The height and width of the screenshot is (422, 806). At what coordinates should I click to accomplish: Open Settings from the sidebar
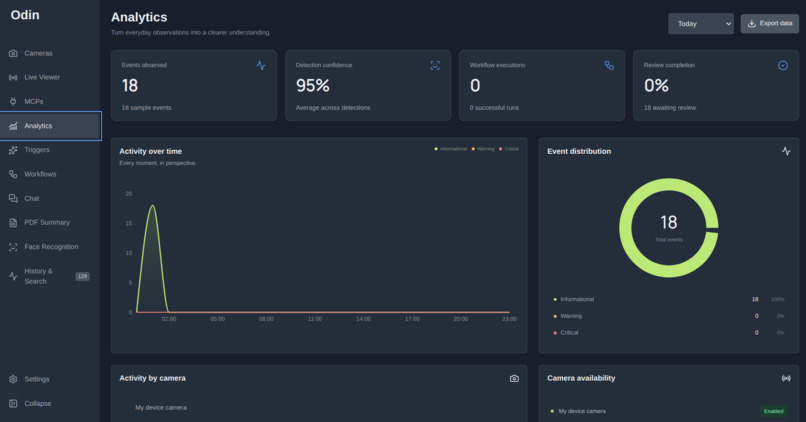coord(50,379)
